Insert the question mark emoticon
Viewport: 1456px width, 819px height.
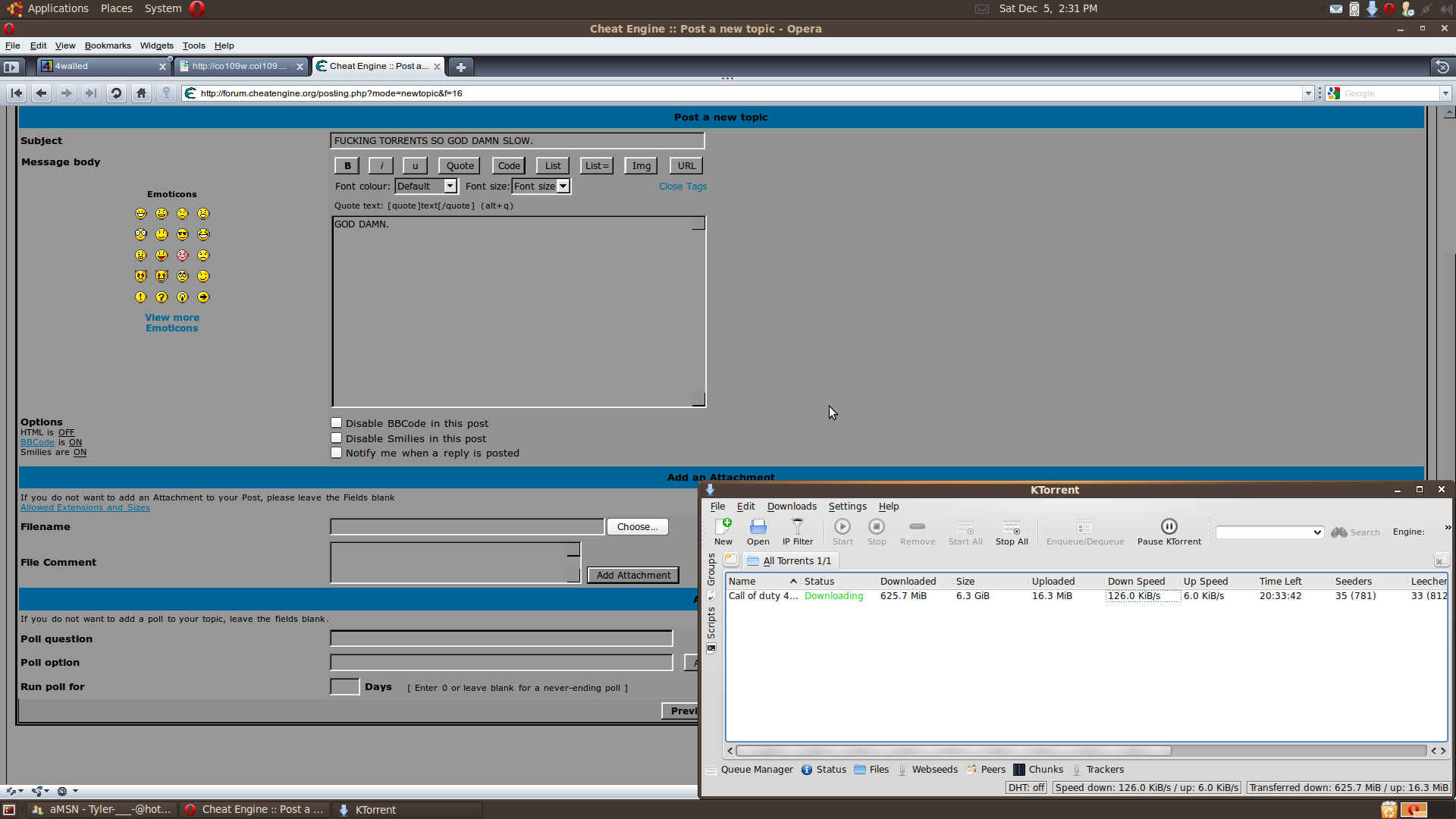click(x=162, y=297)
